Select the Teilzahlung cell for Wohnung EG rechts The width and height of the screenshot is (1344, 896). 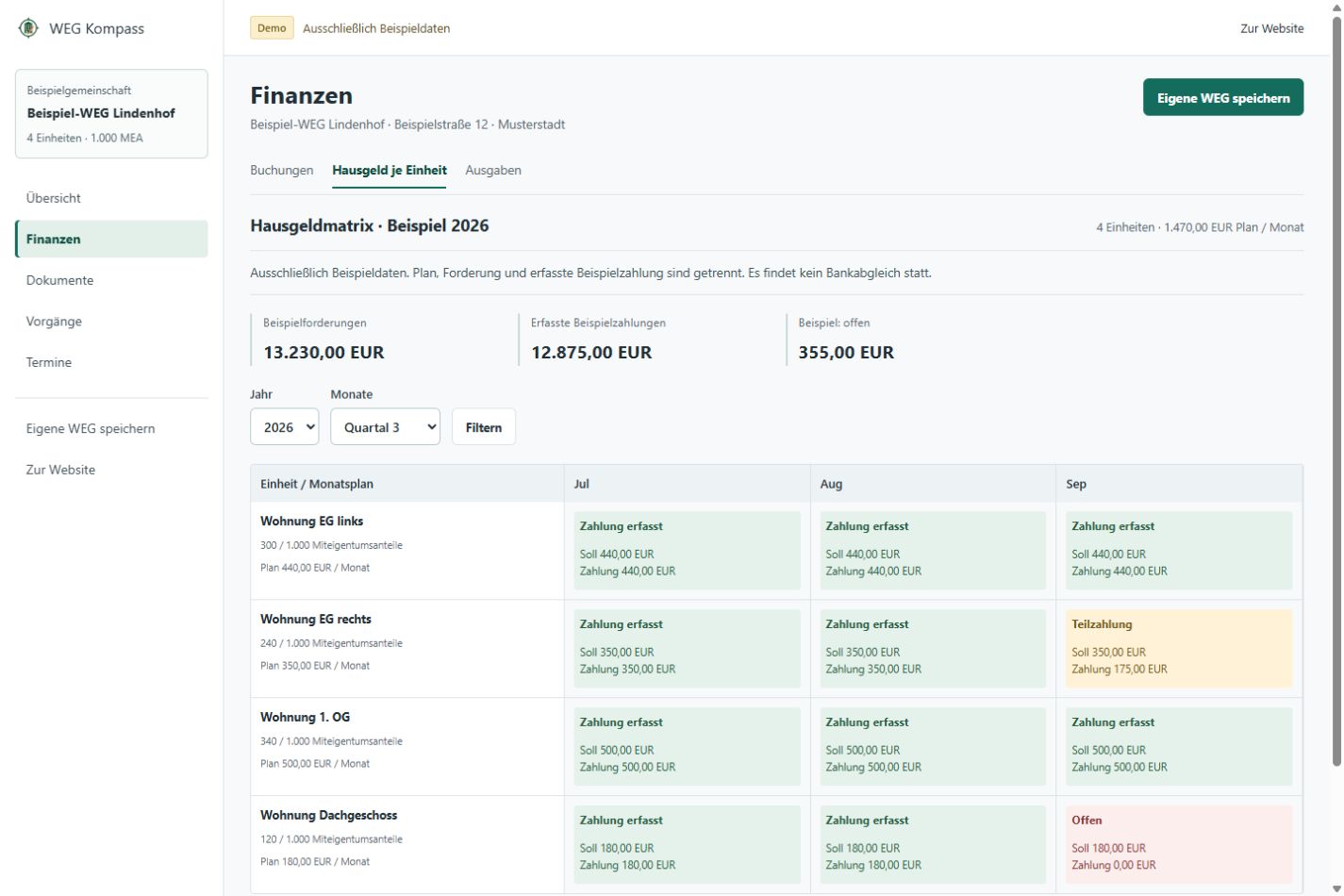tap(1179, 649)
